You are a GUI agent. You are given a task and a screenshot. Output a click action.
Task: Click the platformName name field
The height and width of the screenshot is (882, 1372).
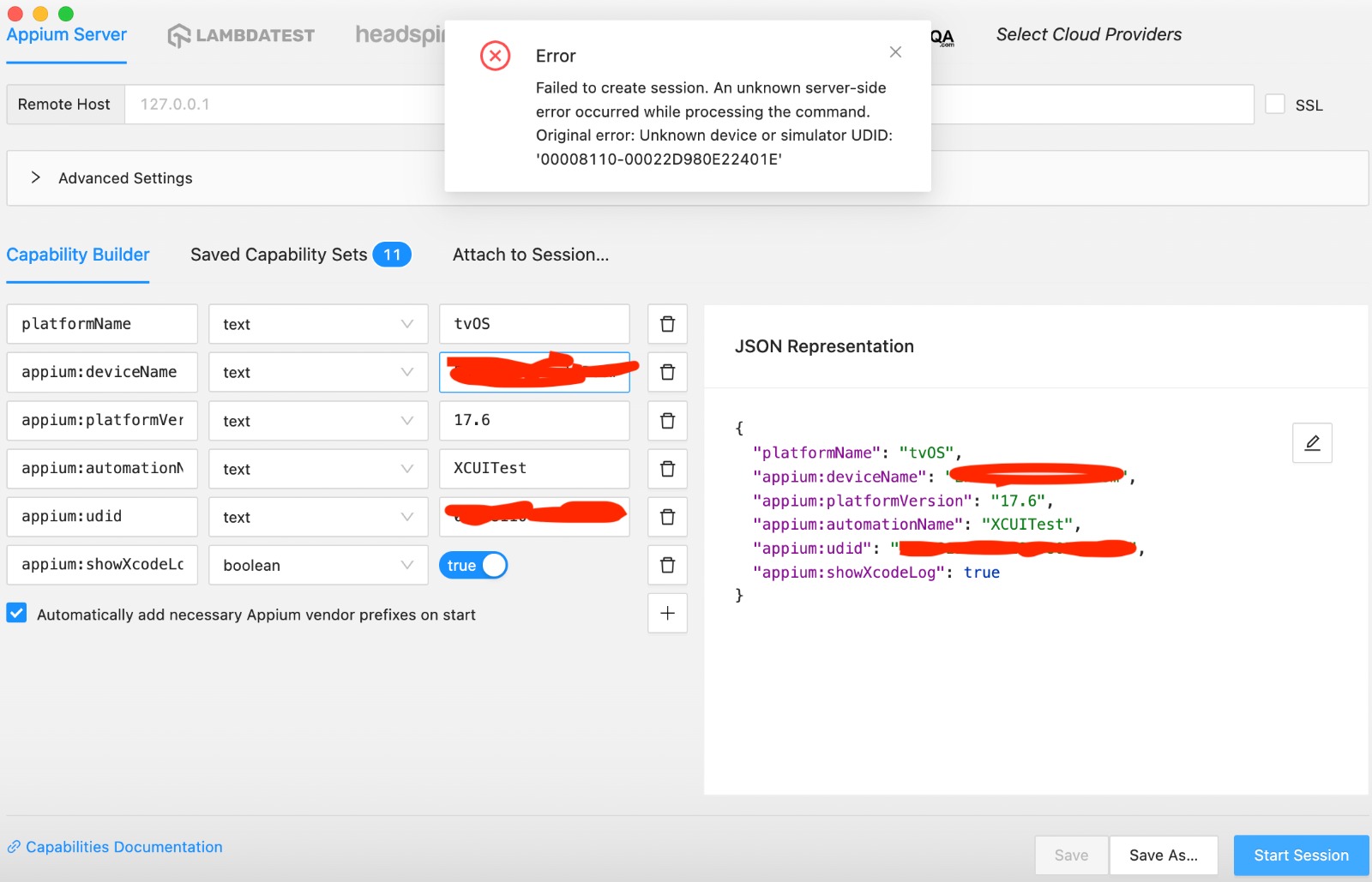[x=102, y=324]
